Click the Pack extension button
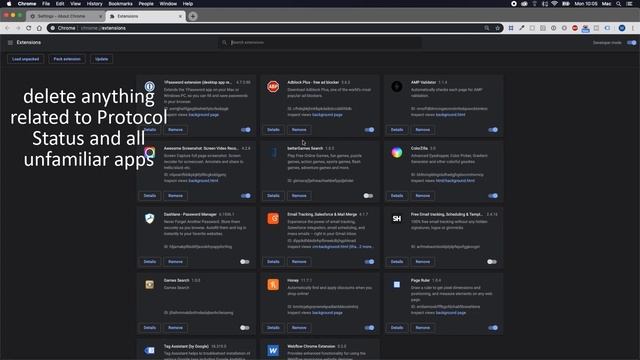 (x=67, y=59)
